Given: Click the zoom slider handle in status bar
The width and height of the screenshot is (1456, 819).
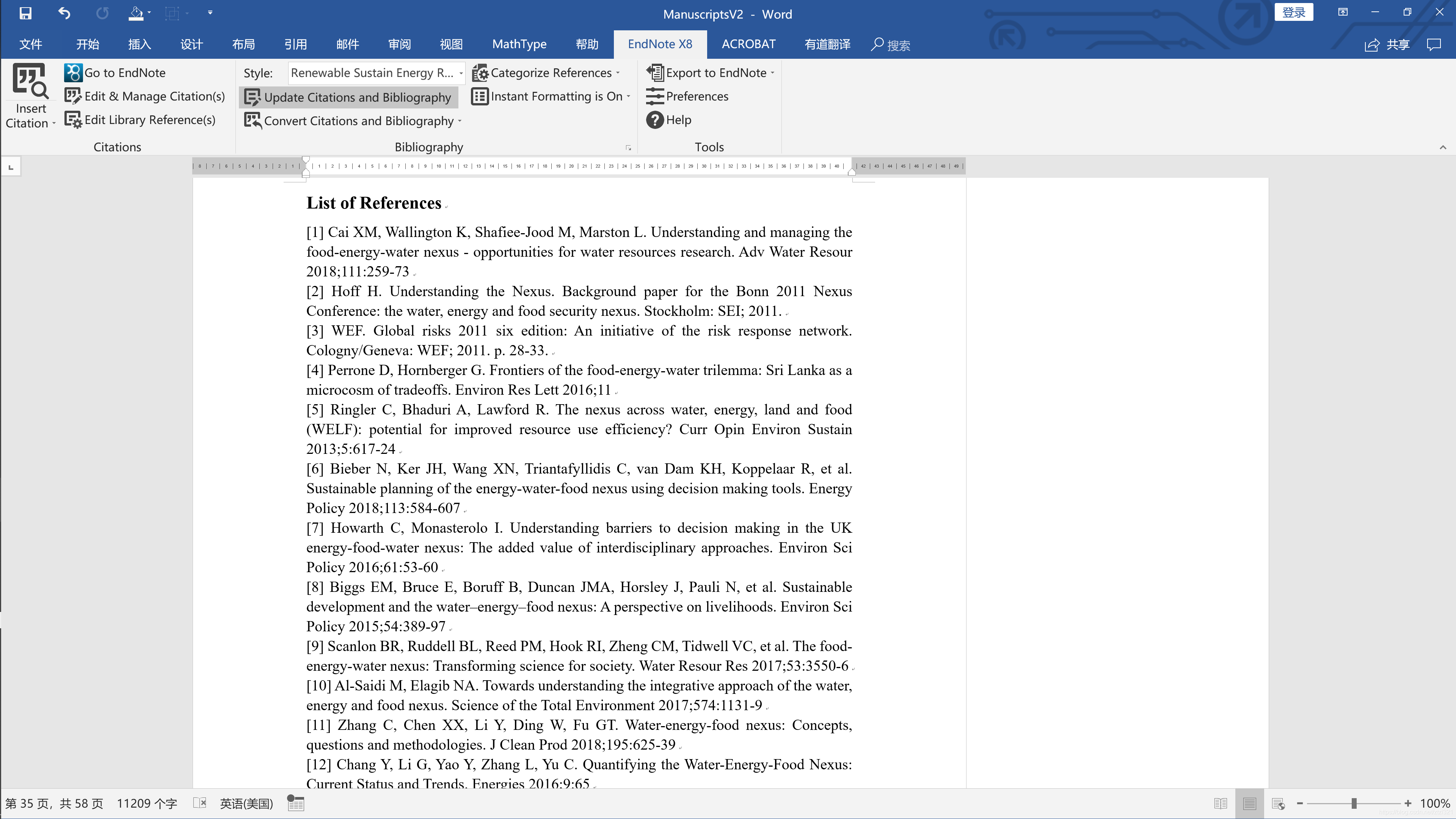Looking at the screenshot, I should coord(1354,803).
